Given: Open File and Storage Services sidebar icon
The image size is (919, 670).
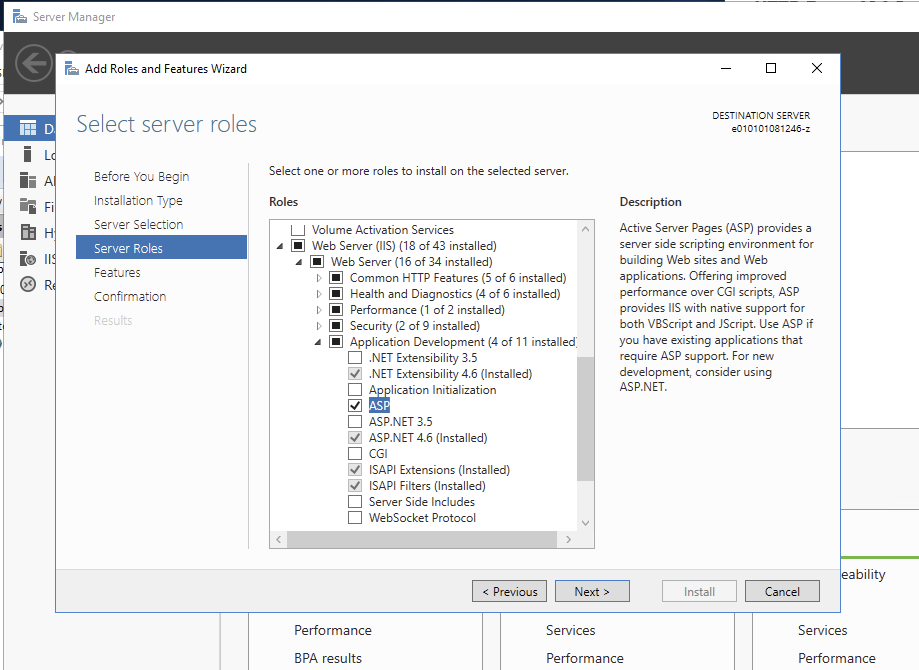Looking at the screenshot, I should click(28, 206).
